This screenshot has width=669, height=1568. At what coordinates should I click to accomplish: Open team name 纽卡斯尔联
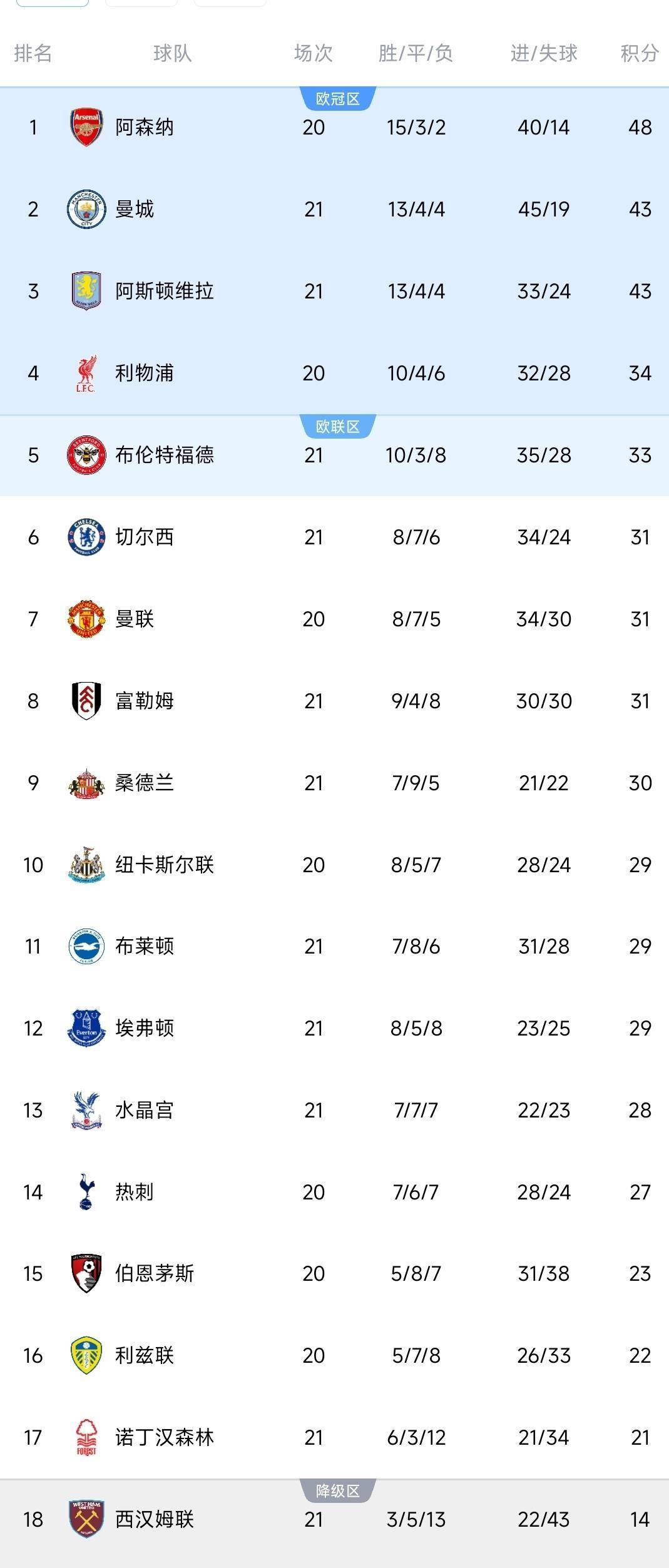pos(165,865)
